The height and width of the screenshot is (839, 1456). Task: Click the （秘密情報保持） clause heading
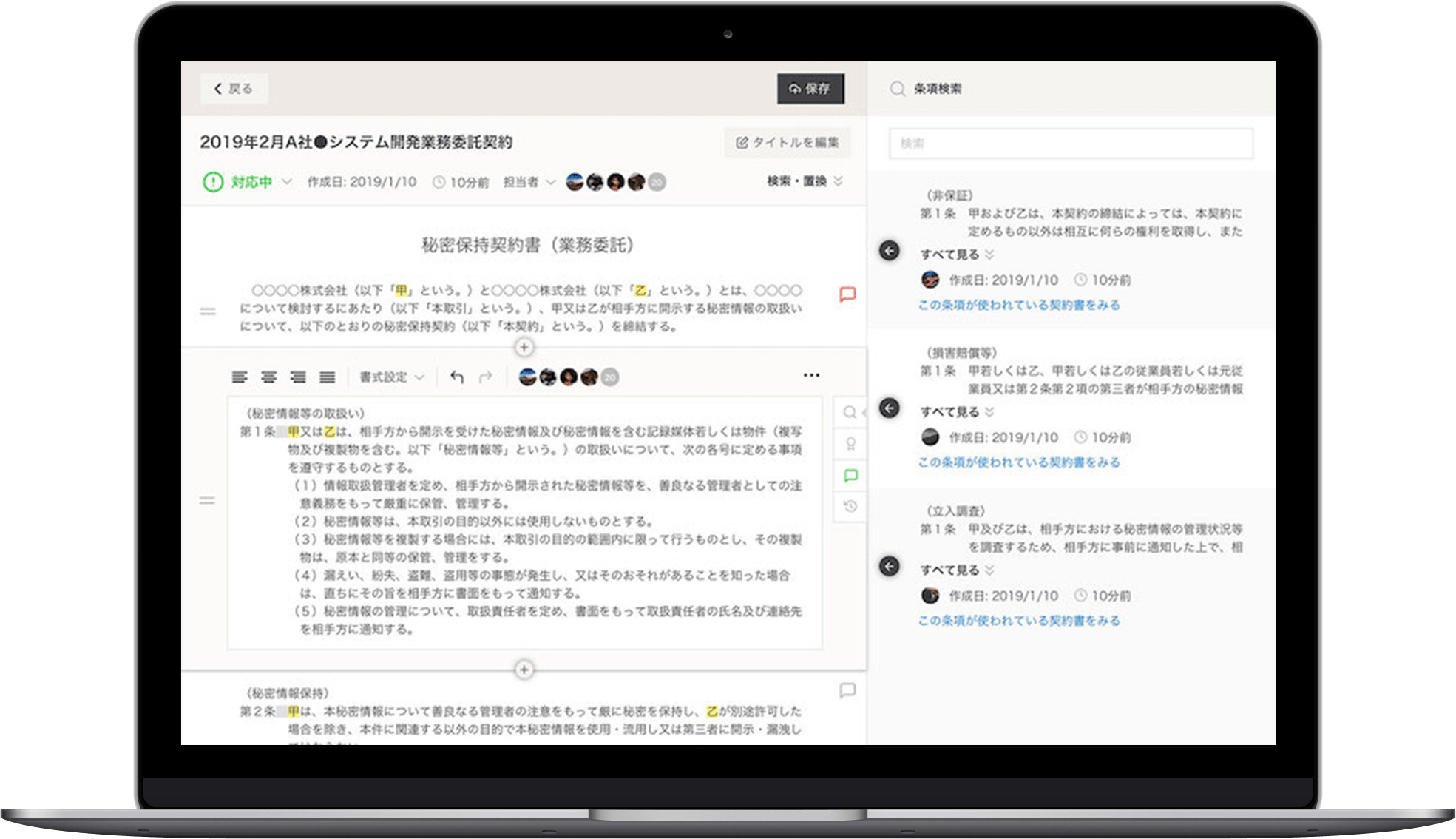[288, 693]
